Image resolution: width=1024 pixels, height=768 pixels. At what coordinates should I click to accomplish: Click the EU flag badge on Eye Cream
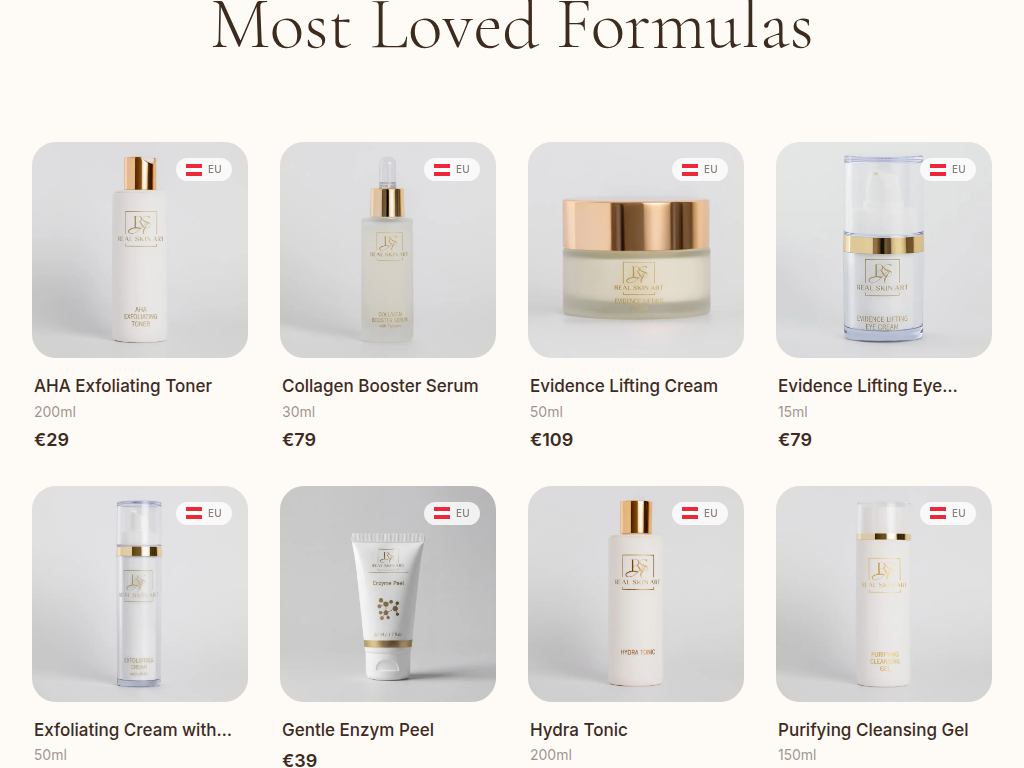948,169
